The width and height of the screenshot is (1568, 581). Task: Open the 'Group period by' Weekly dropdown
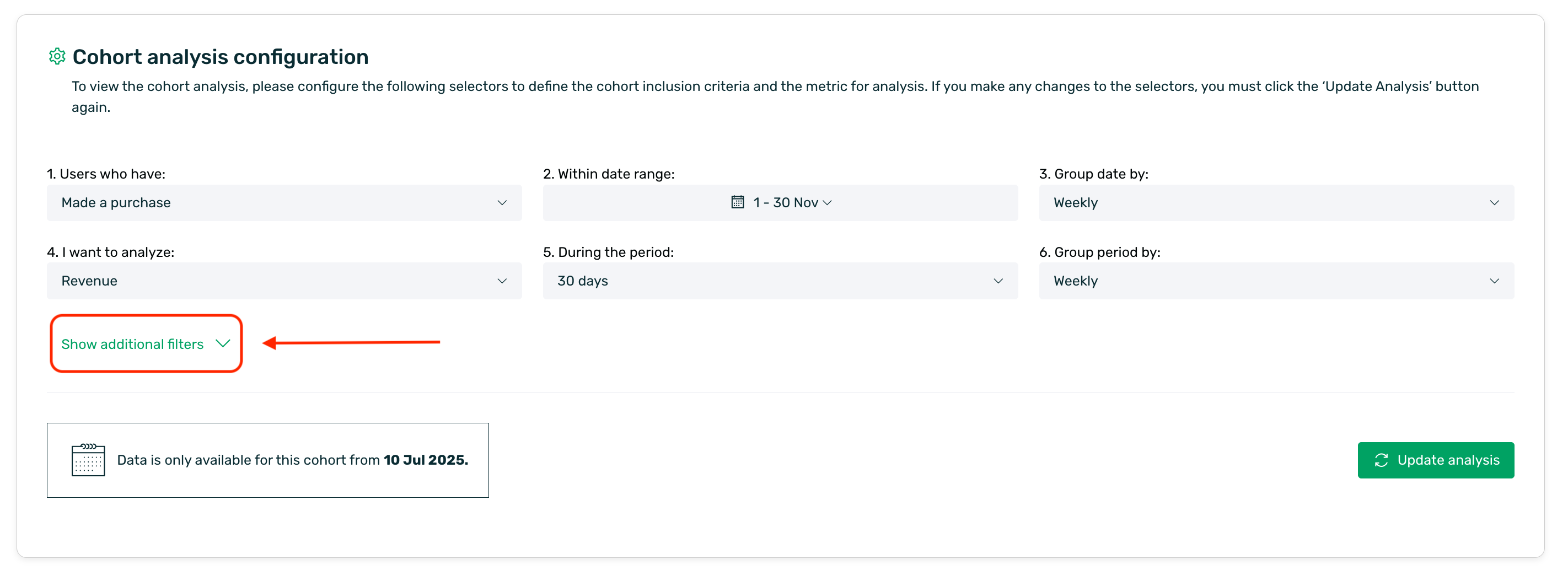click(x=1276, y=281)
